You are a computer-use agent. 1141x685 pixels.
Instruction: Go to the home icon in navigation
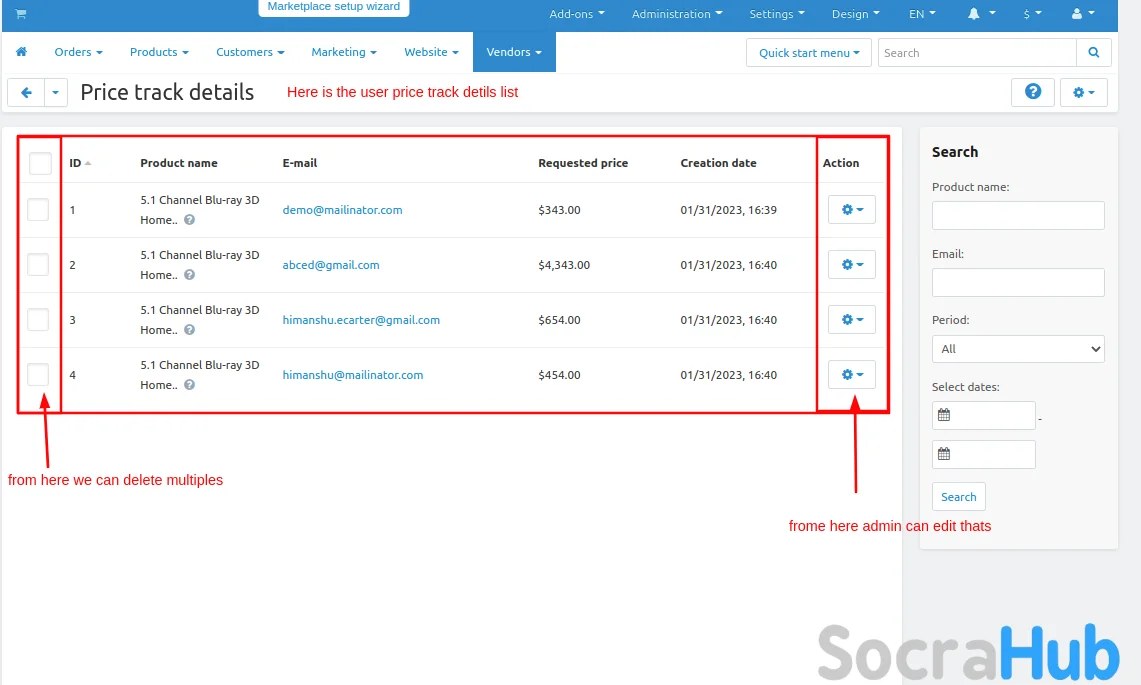pyautogui.click(x=21, y=52)
